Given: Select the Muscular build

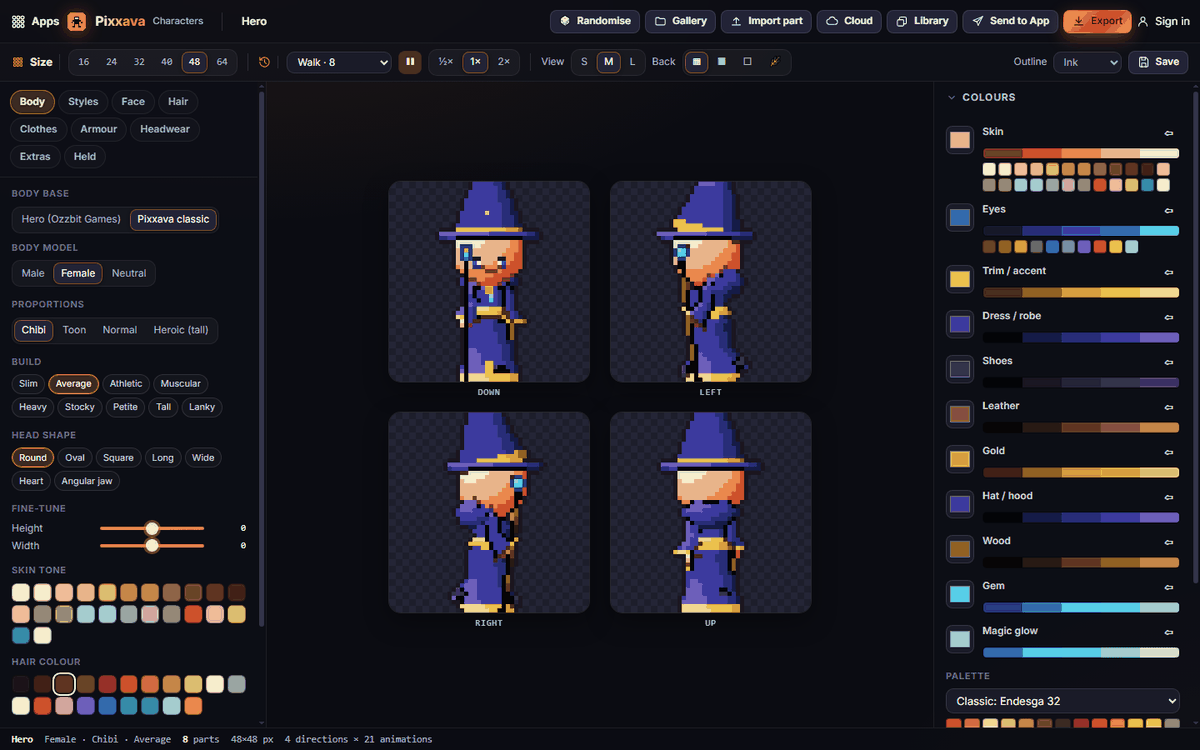Looking at the screenshot, I should pos(181,384).
